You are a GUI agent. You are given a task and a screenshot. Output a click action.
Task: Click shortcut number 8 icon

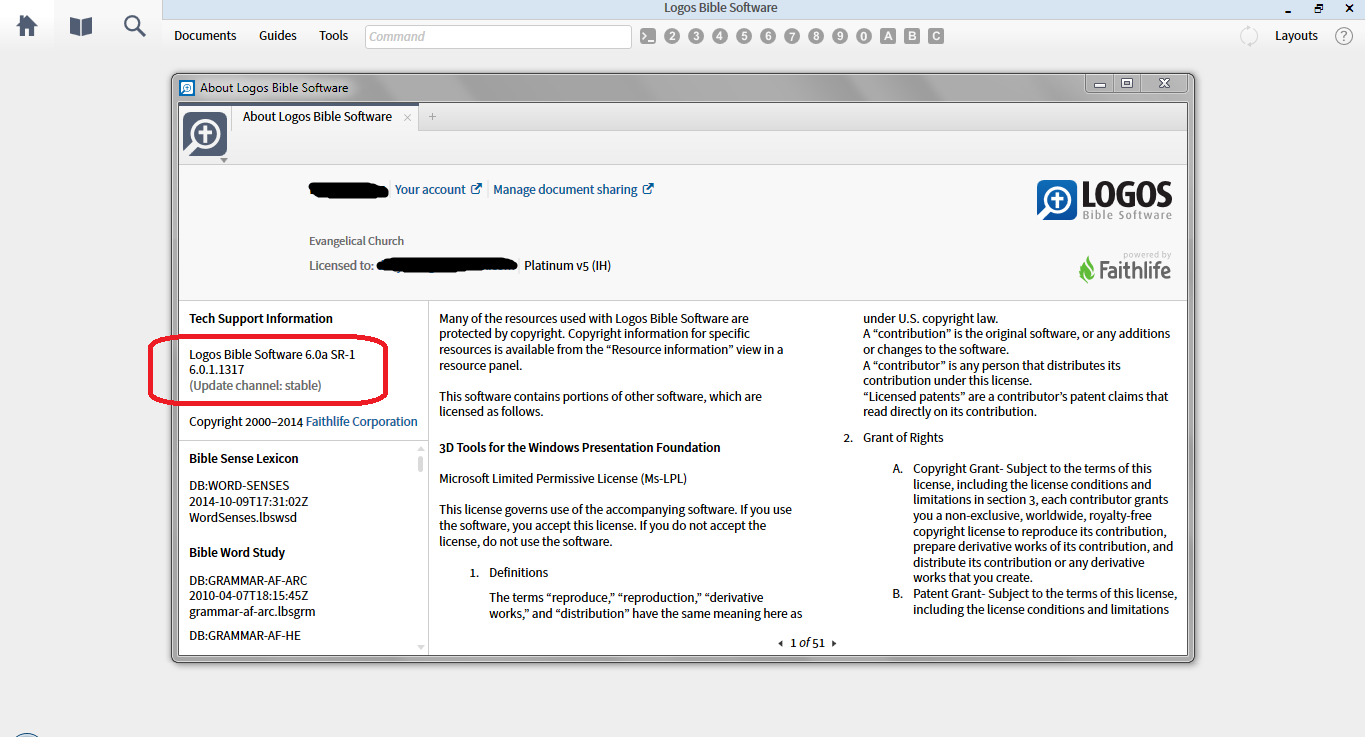tap(816, 36)
